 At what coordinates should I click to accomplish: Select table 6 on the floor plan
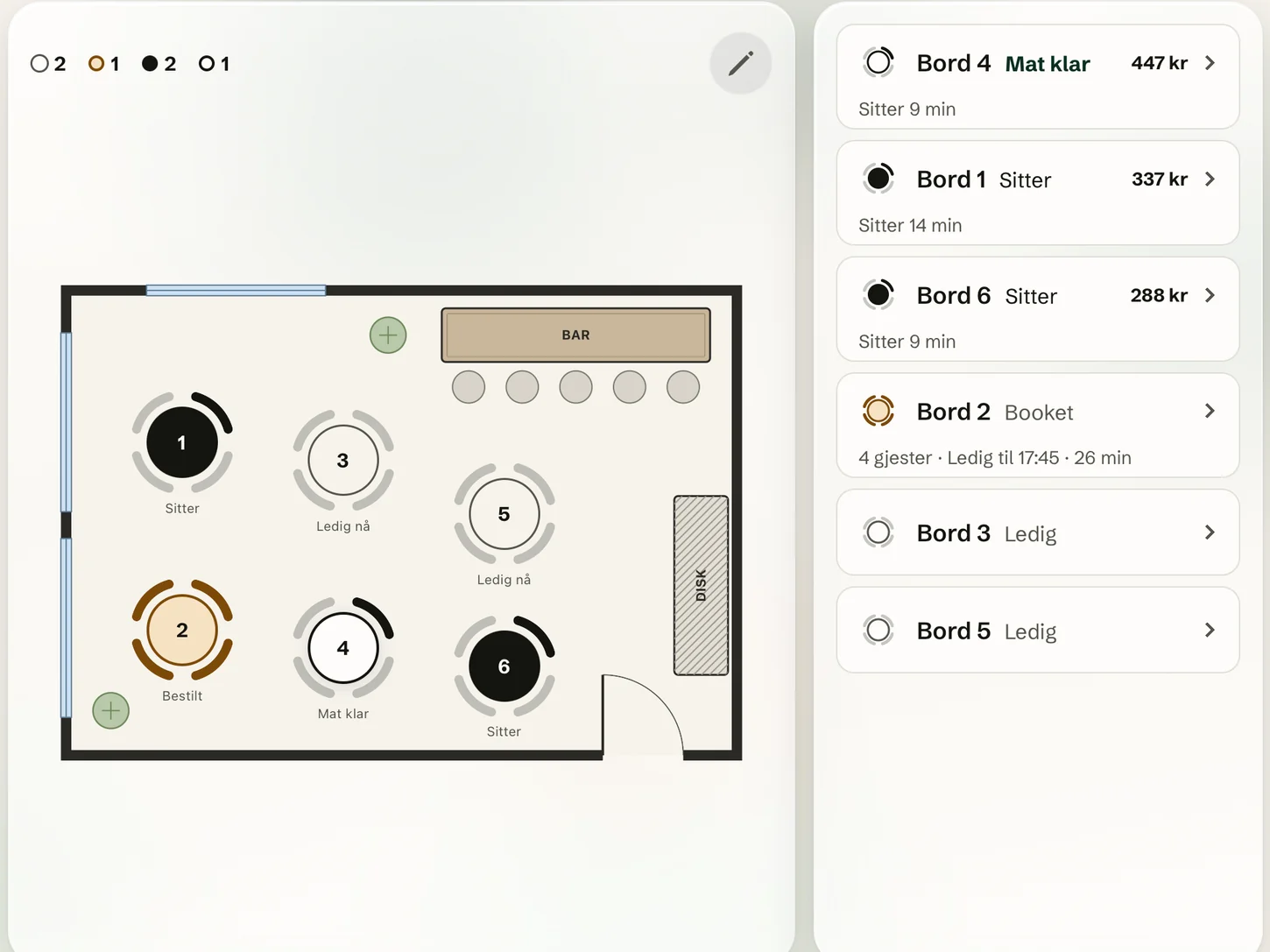pyautogui.click(x=504, y=666)
